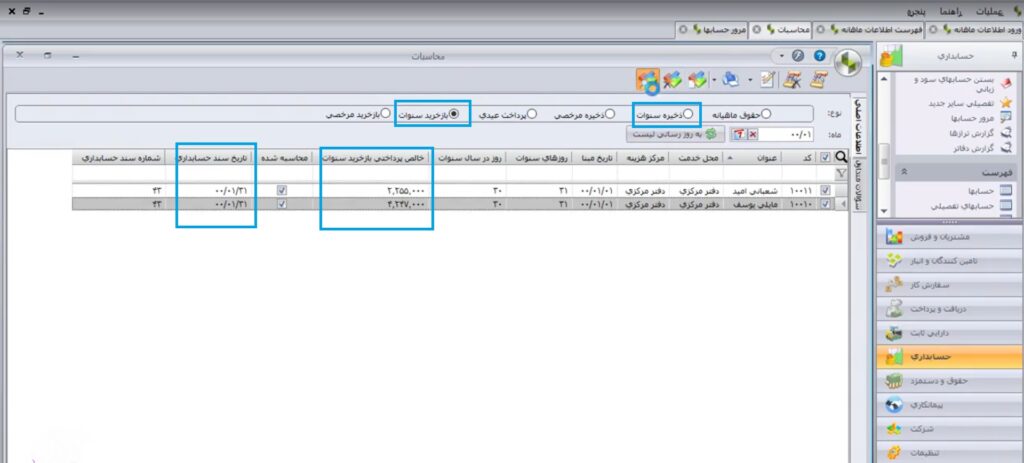Screen dimensions: 1024x463
Task: Click the green cards icon with red cross
Action: tap(672, 80)
